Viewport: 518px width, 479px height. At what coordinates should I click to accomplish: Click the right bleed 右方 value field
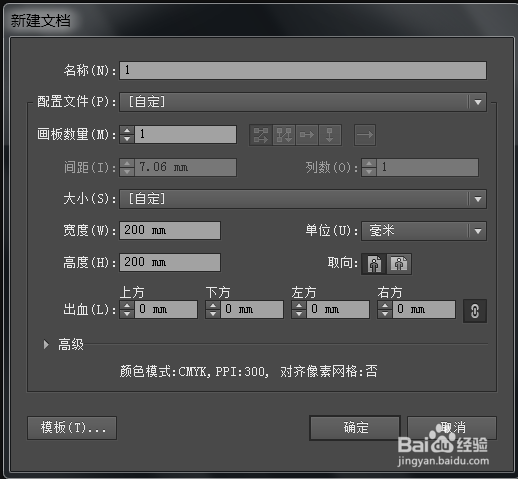(424, 309)
